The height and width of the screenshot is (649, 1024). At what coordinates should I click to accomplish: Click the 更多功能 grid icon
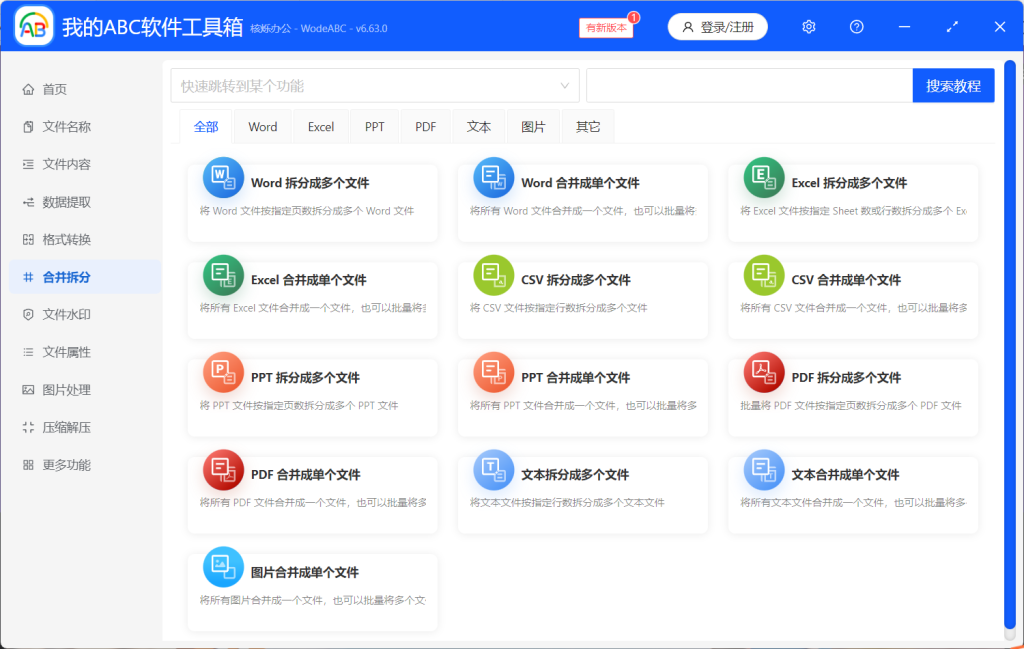coord(28,465)
